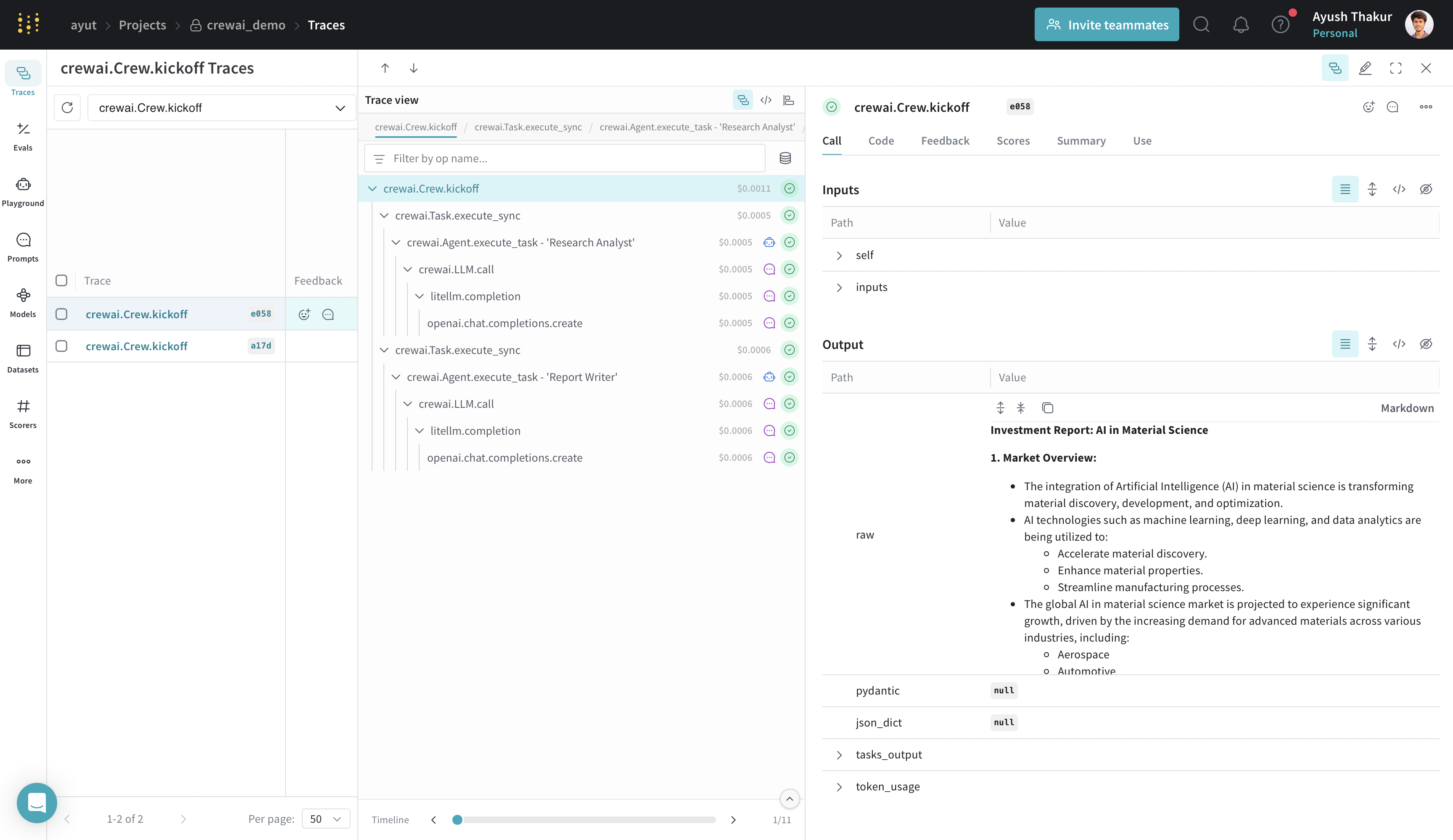This screenshot has height=840, width=1453.
Task: Click the refresh traces icon
Action: click(67, 108)
